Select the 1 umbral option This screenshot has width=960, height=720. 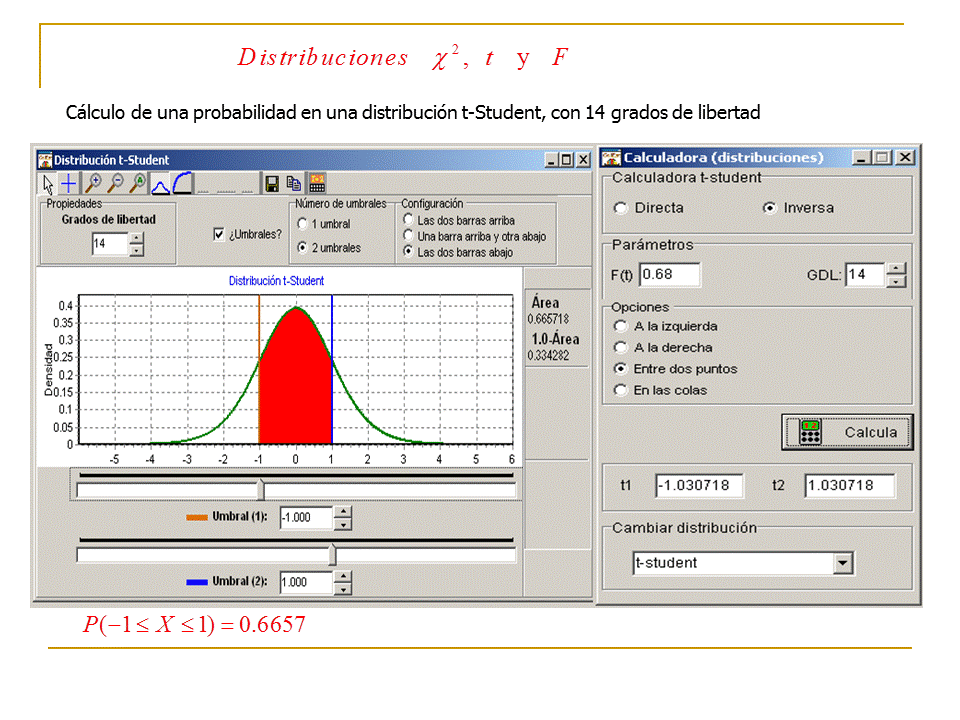point(303,225)
